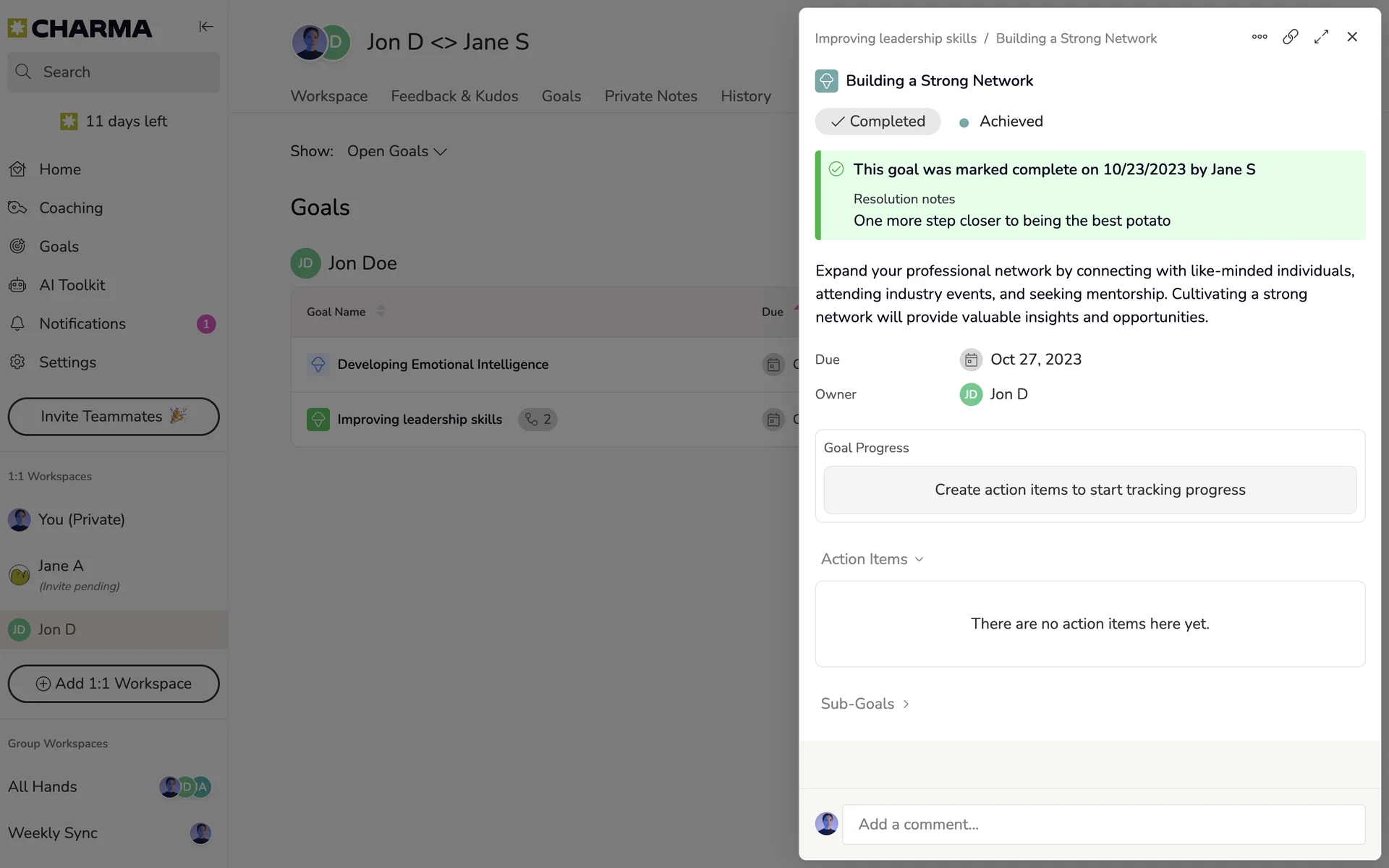Click the Building a Strong Network goal icon
The image size is (1389, 868).
pos(826,81)
